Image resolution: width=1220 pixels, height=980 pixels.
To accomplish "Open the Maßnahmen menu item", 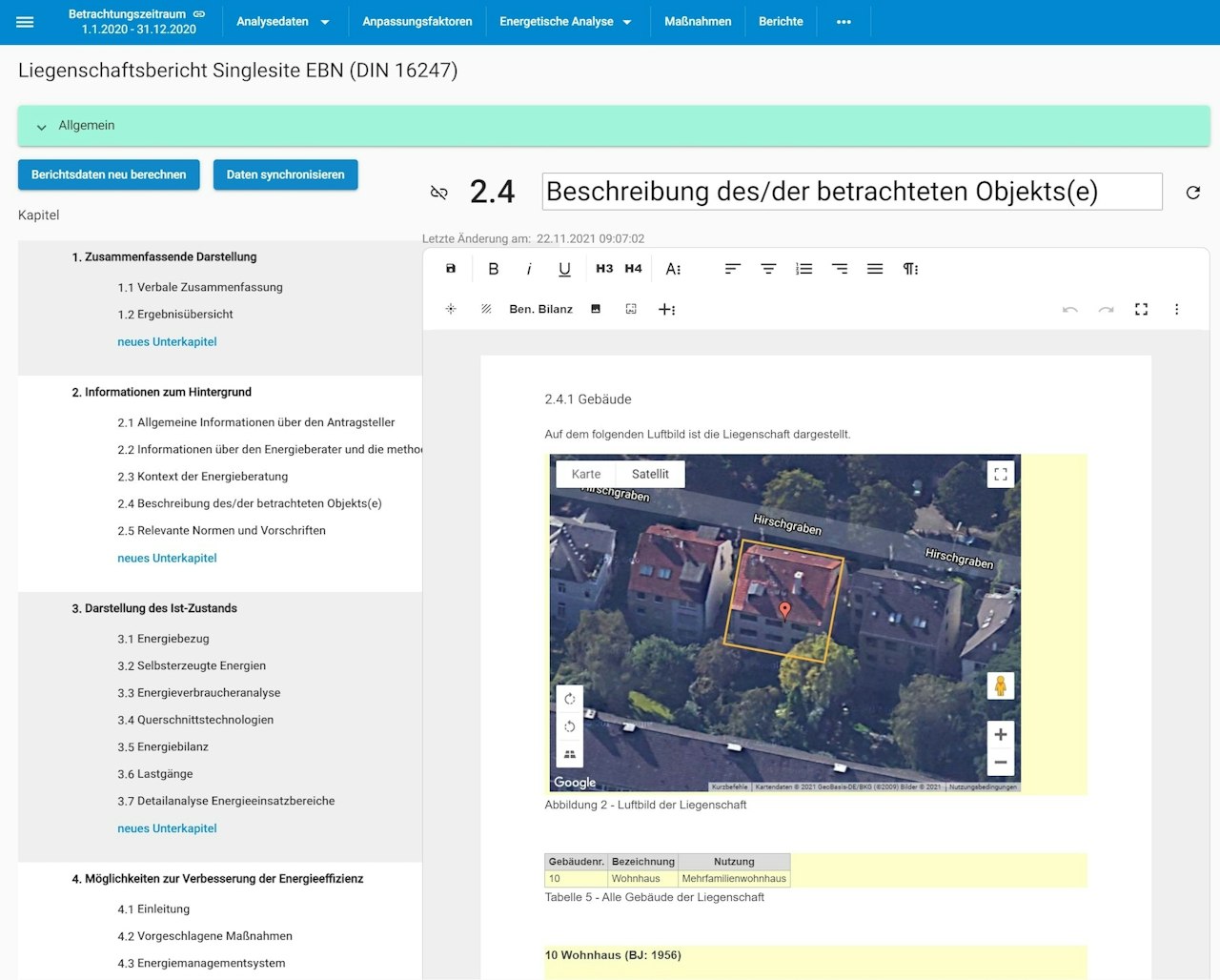I will [698, 22].
